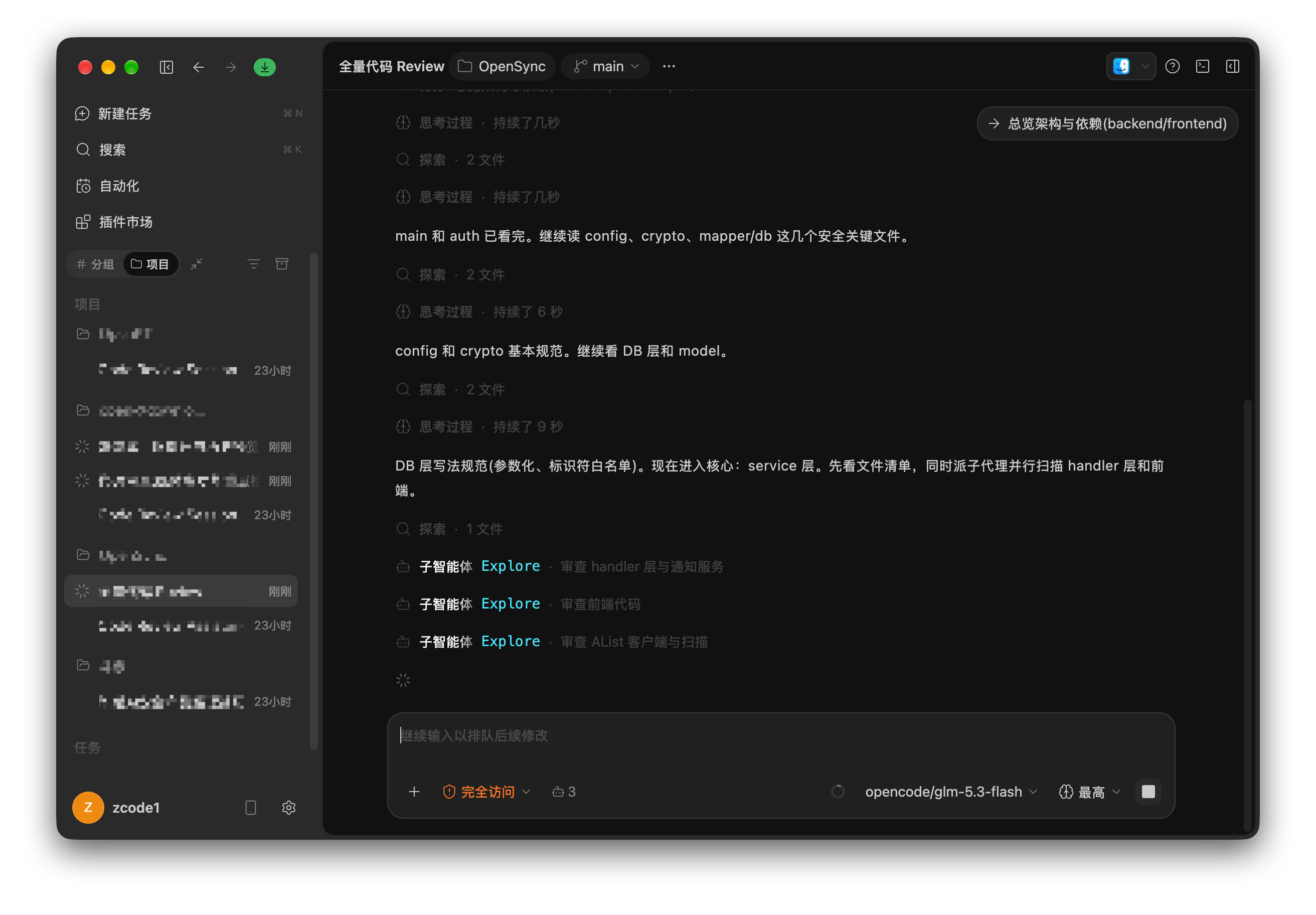Toggle the right side panel icon
The height and width of the screenshot is (915, 1316).
click(x=1232, y=67)
